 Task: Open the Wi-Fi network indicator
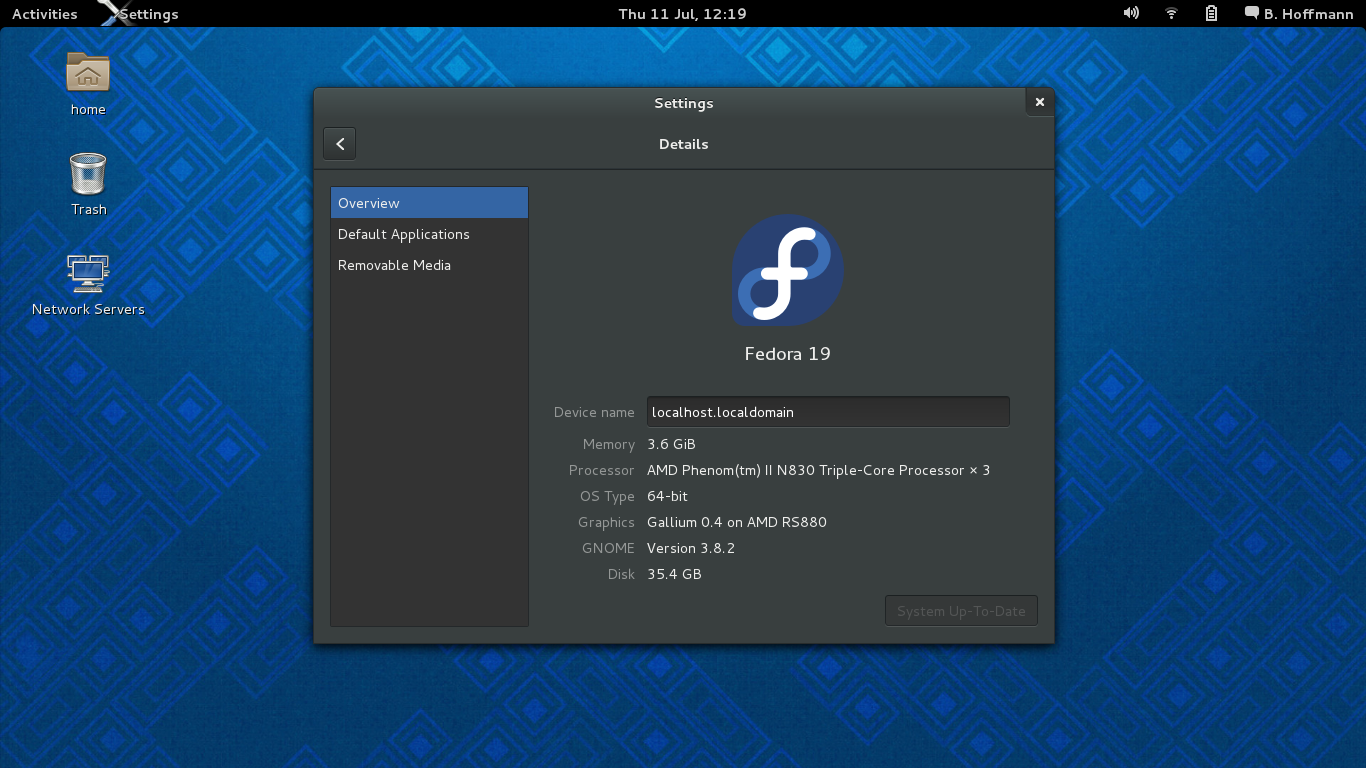(x=1171, y=13)
